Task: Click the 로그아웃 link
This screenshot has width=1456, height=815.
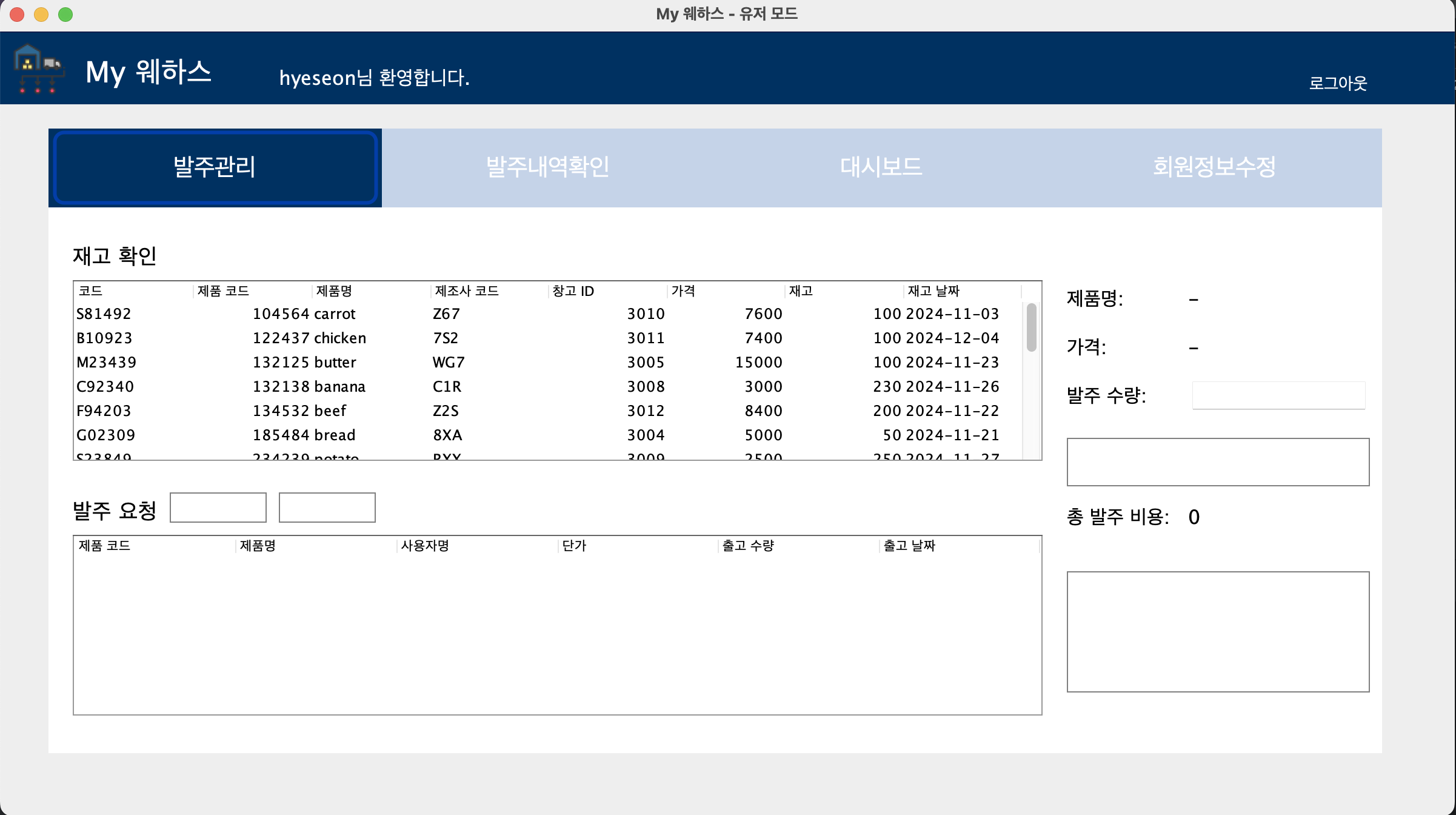Action: (1338, 83)
